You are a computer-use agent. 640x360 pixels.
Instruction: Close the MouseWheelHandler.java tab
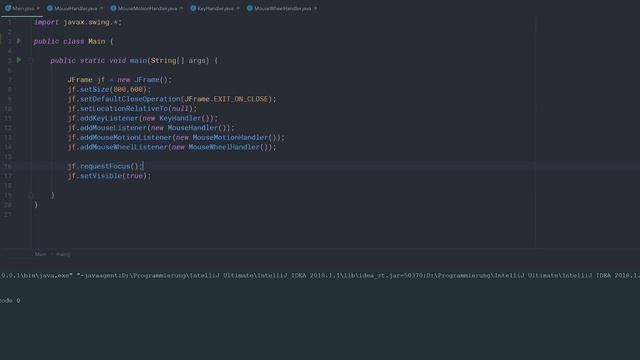click(315, 8)
